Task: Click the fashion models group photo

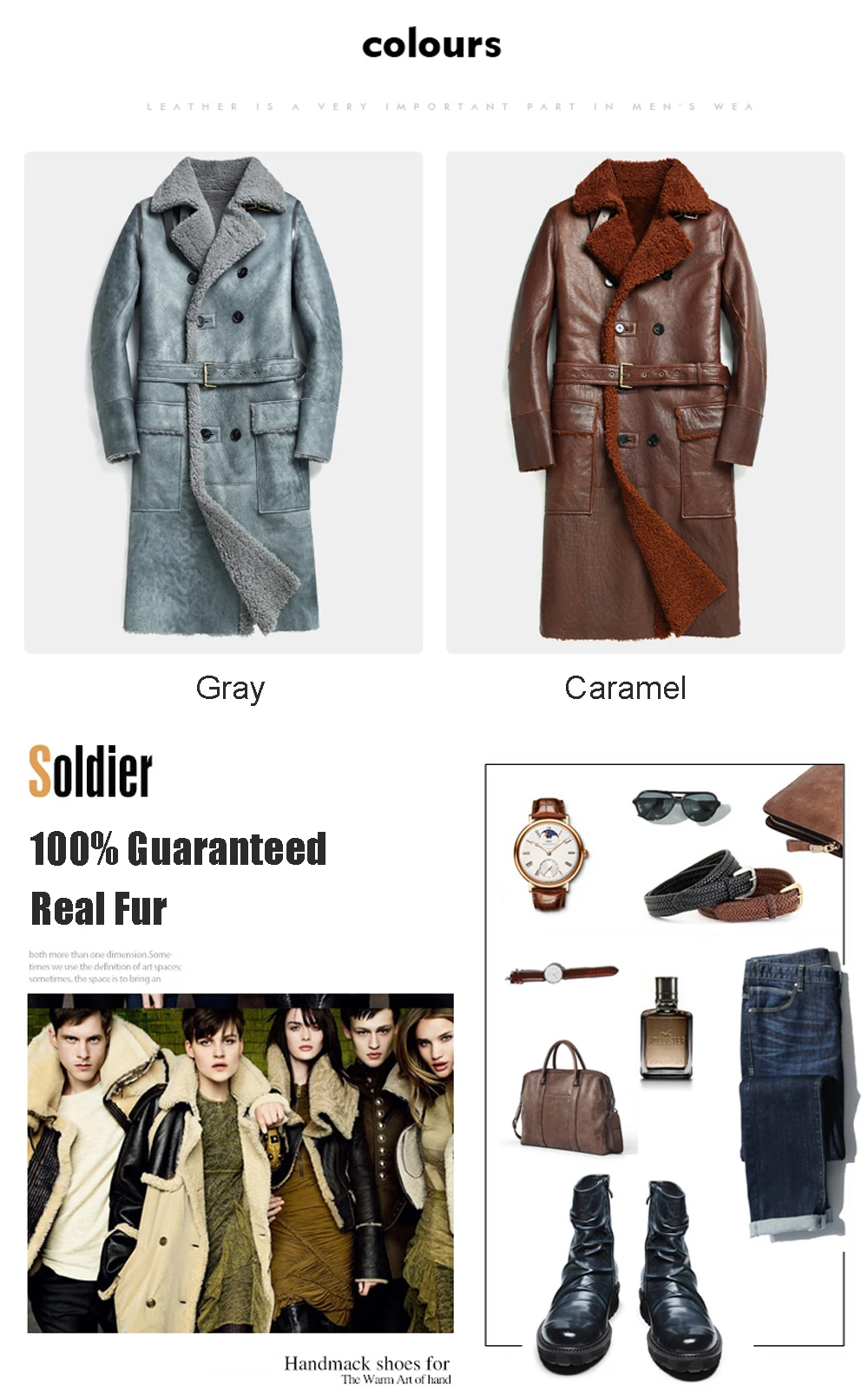Action: 240,1164
